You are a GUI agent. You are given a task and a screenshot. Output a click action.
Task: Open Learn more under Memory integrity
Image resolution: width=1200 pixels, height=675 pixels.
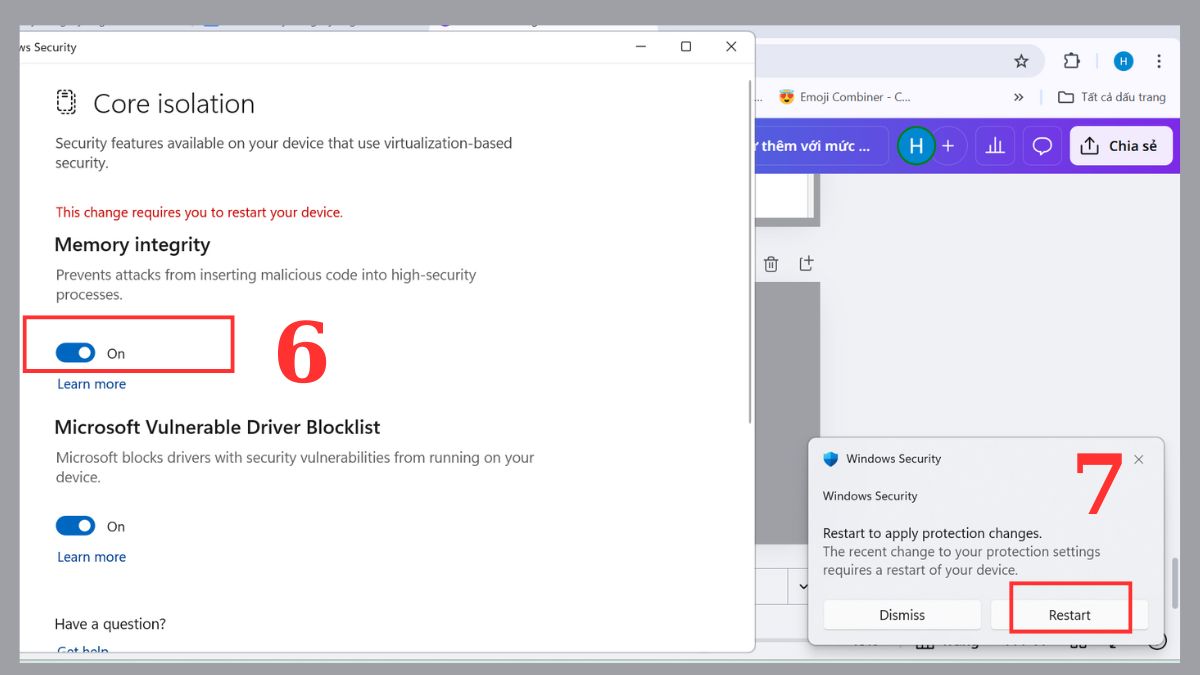pyautogui.click(x=91, y=384)
